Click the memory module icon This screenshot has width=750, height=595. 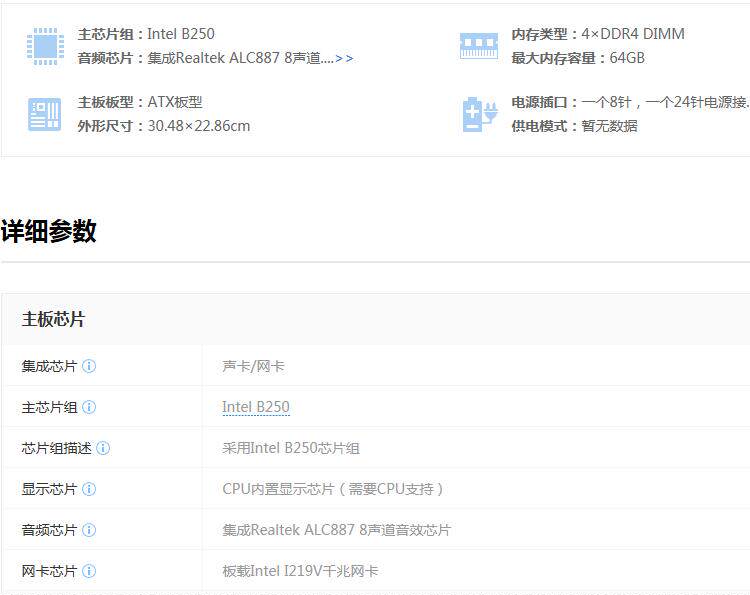coord(478,46)
